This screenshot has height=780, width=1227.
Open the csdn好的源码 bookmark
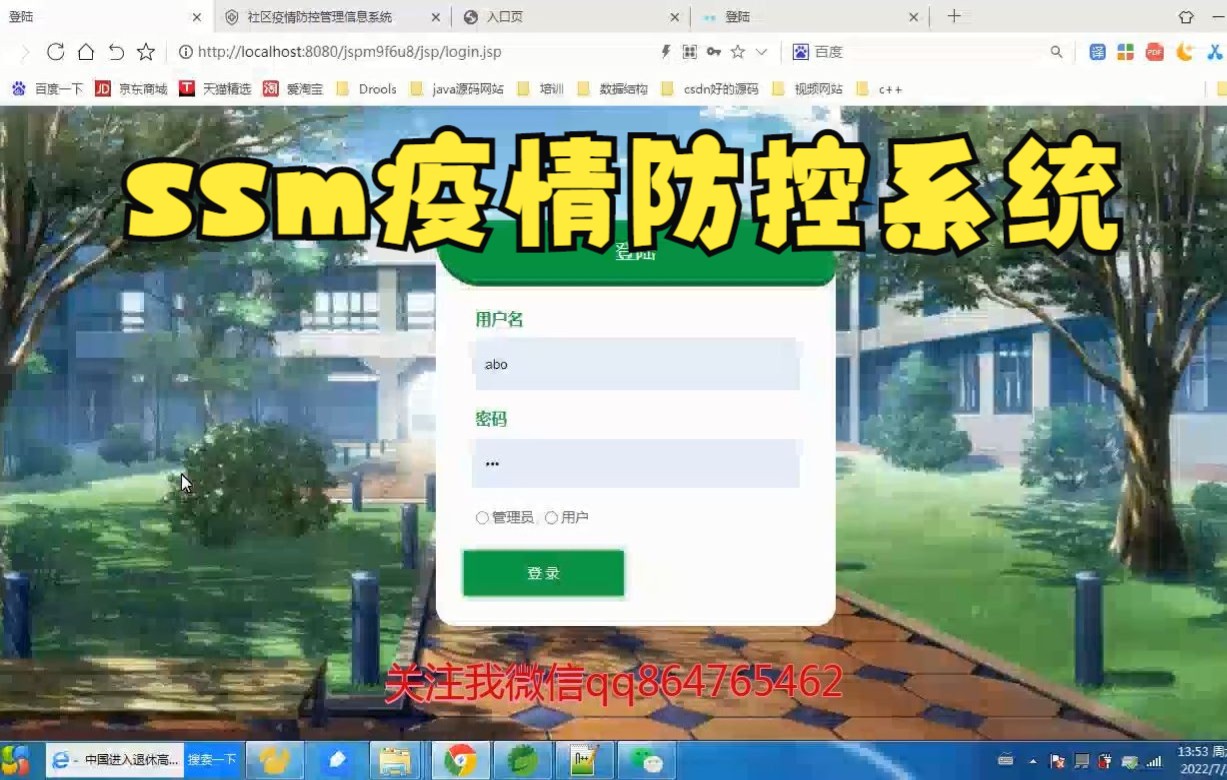pyautogui.click(x=722, y=88)
